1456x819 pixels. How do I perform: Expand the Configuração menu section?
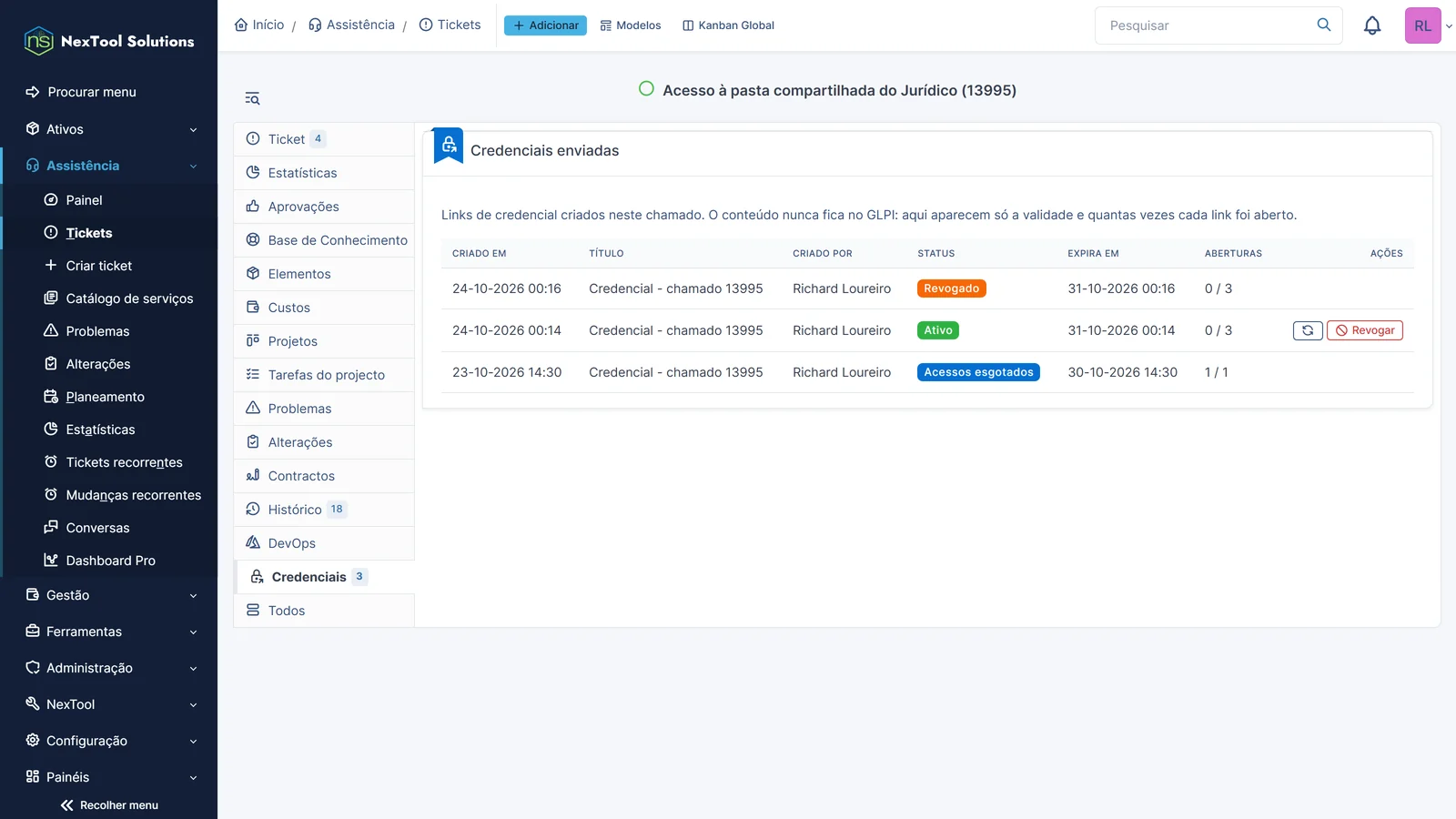tap(109, 741)
